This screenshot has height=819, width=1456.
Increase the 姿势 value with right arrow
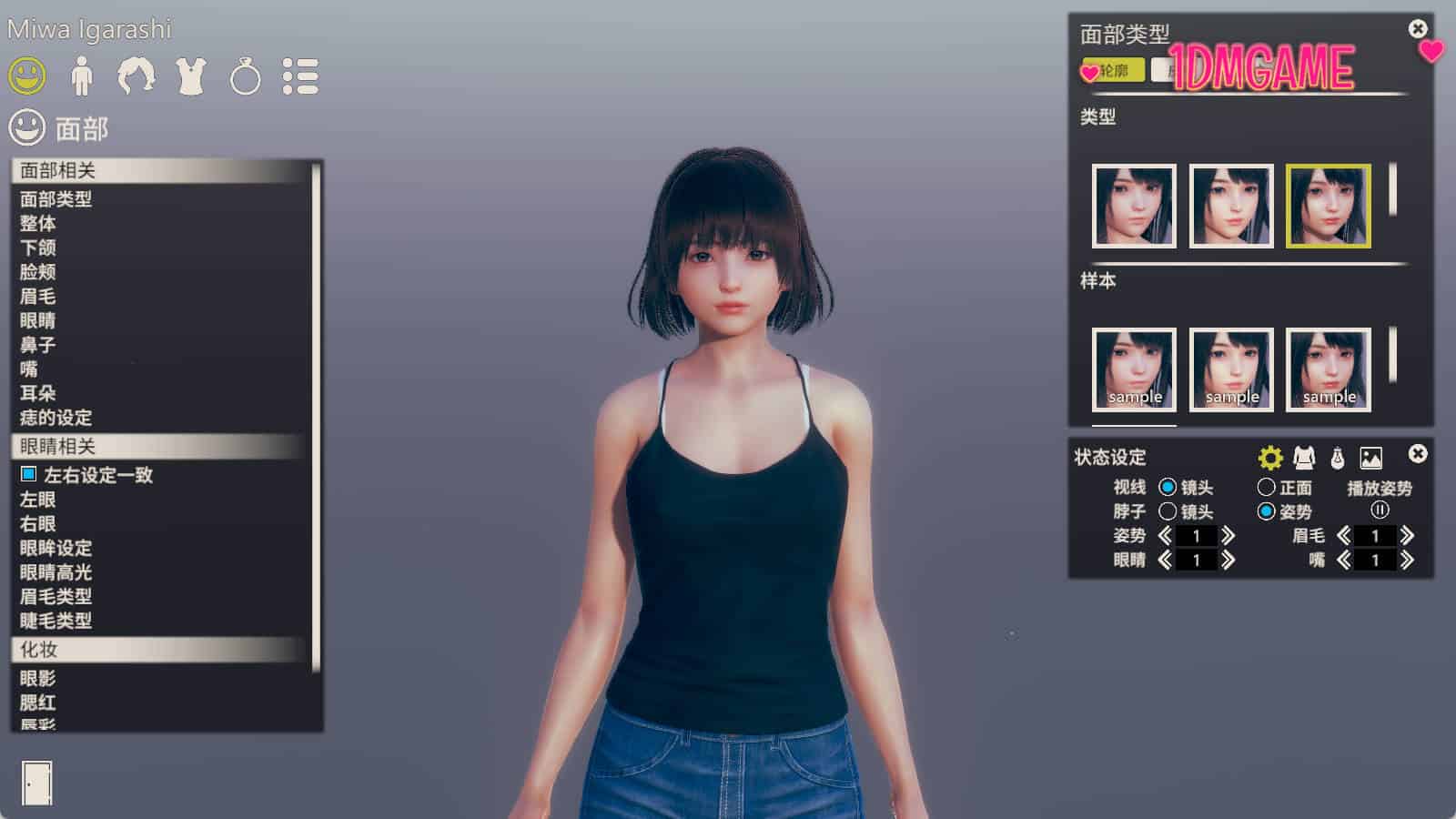(1228, 536)
